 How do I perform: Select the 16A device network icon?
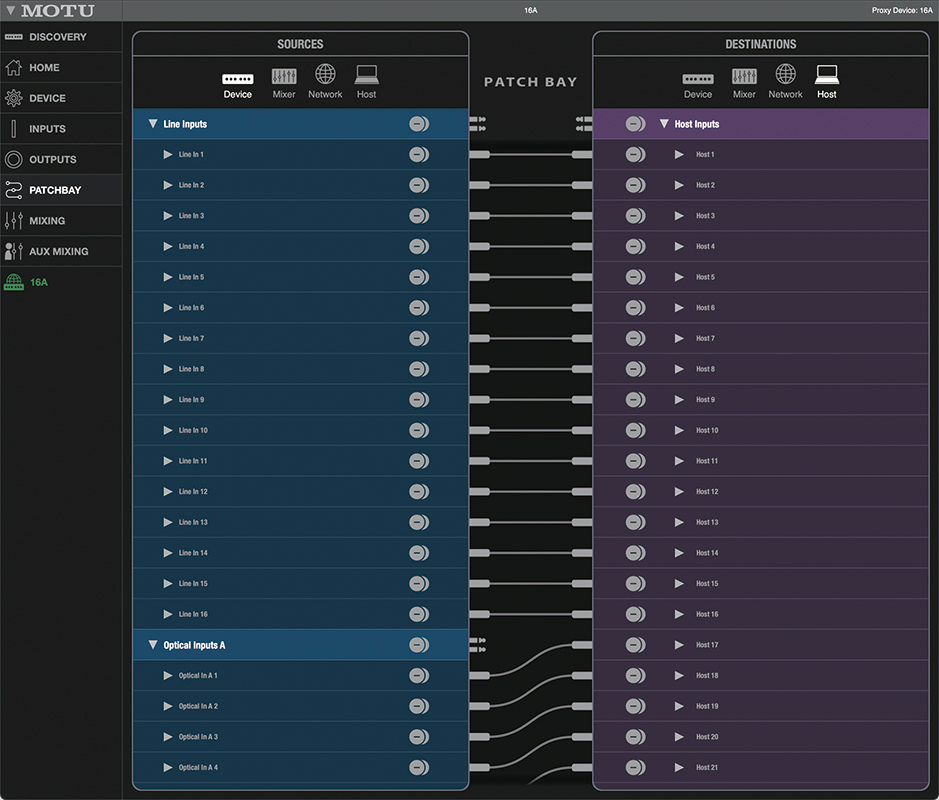click(x=14, y=282)
